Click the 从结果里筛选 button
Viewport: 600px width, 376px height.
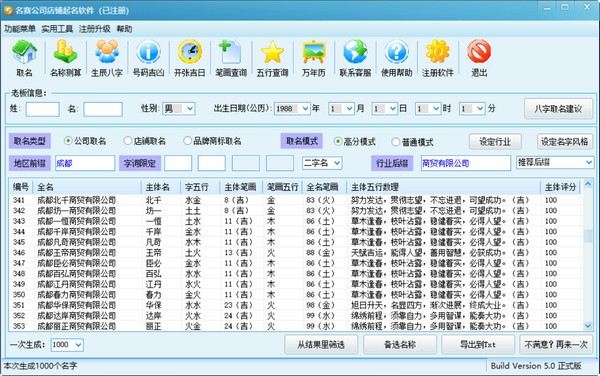point(321,345)
